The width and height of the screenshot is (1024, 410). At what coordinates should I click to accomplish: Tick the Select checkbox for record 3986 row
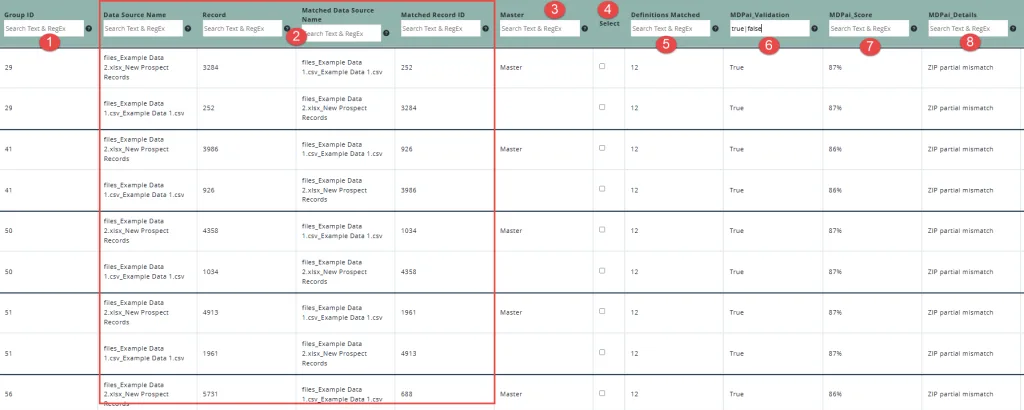[x=602, y=148]
